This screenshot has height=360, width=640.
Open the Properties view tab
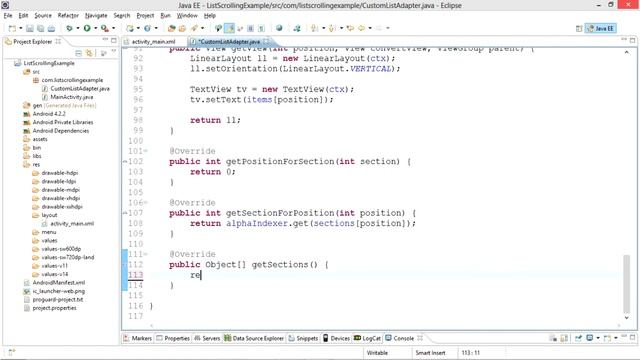[173, 338]
